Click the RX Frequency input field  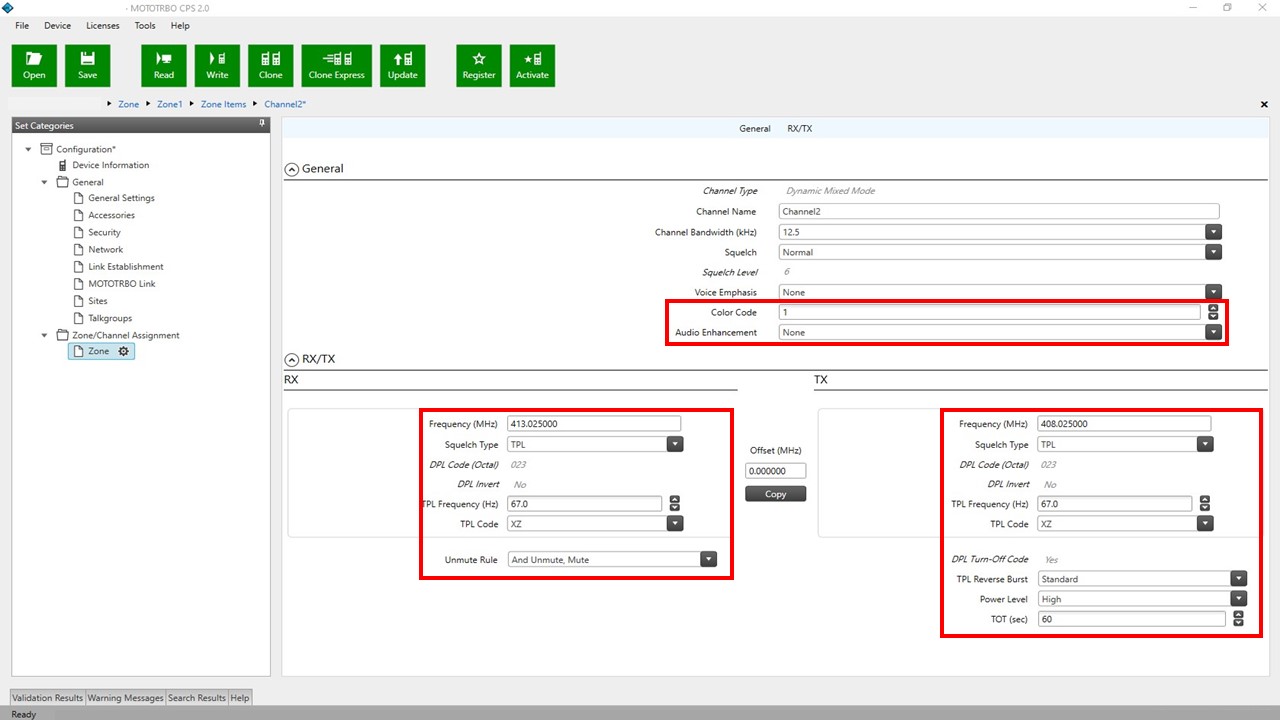pos(593,422)
